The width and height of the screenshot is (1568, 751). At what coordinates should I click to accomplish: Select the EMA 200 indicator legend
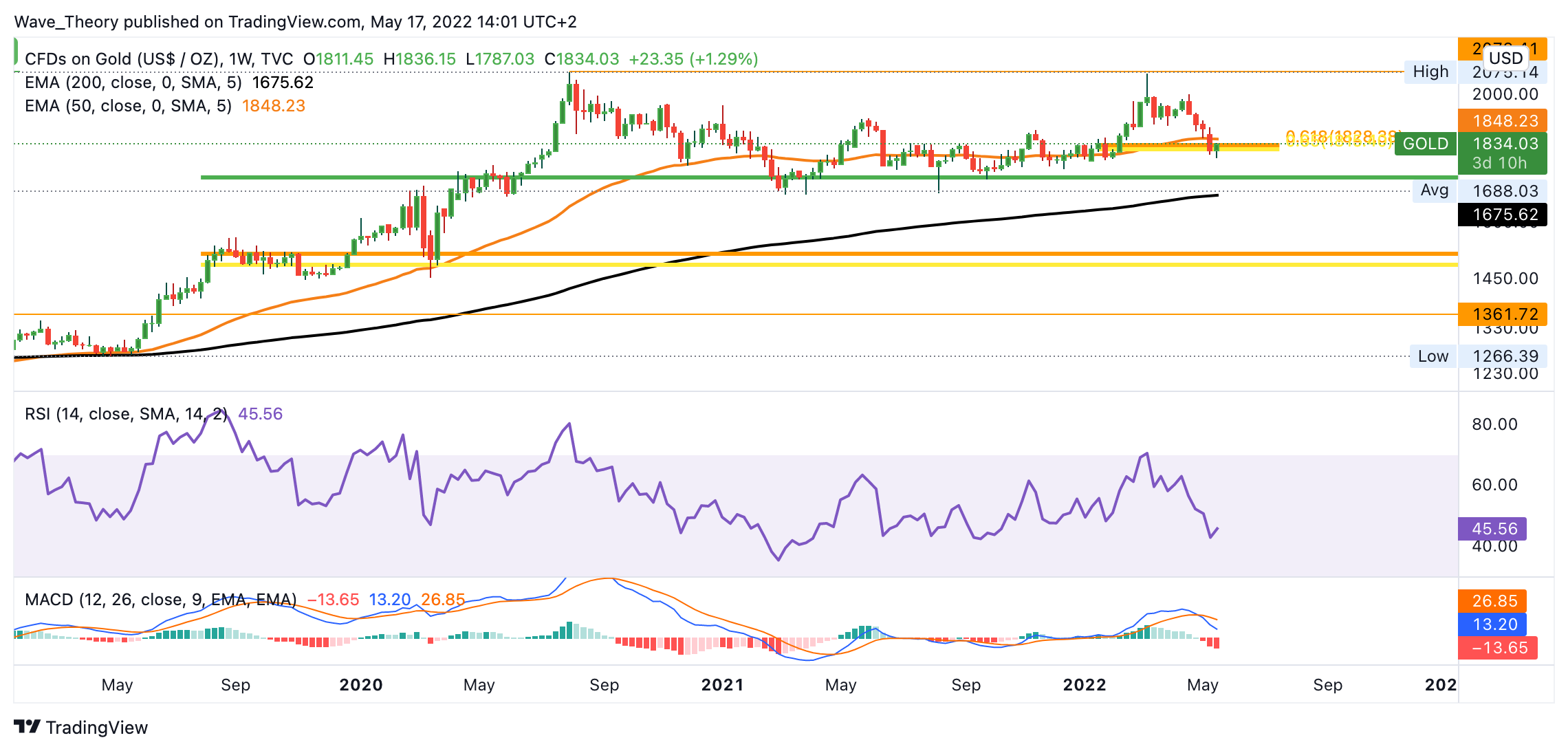click(x=133, y=83)
